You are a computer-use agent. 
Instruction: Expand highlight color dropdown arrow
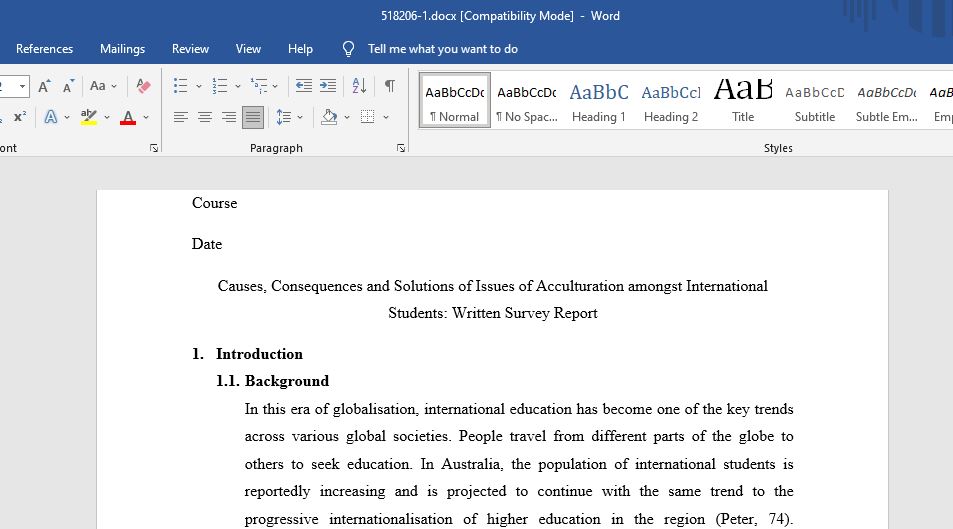coord(107,117)
